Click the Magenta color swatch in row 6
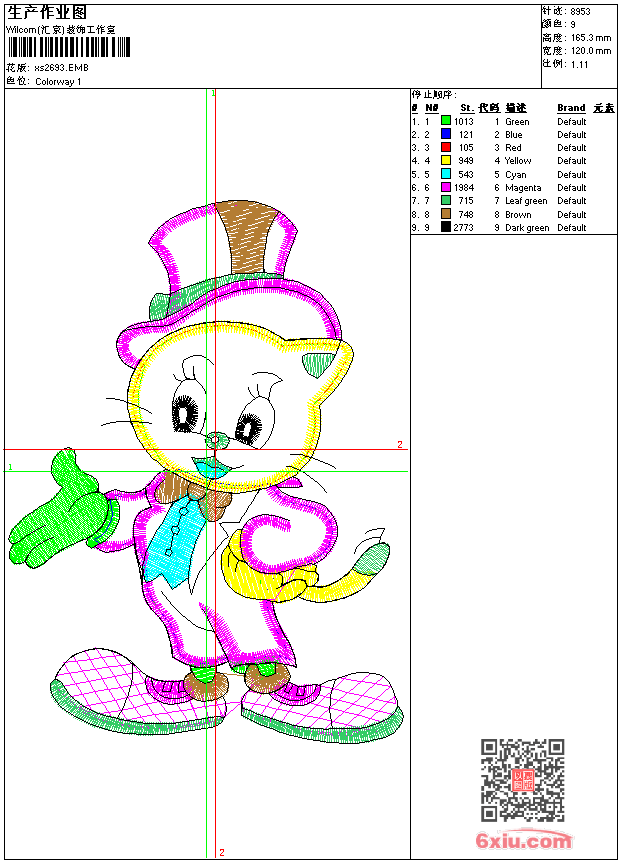This screenshot has width=620, height=860. tap(446, 188)
